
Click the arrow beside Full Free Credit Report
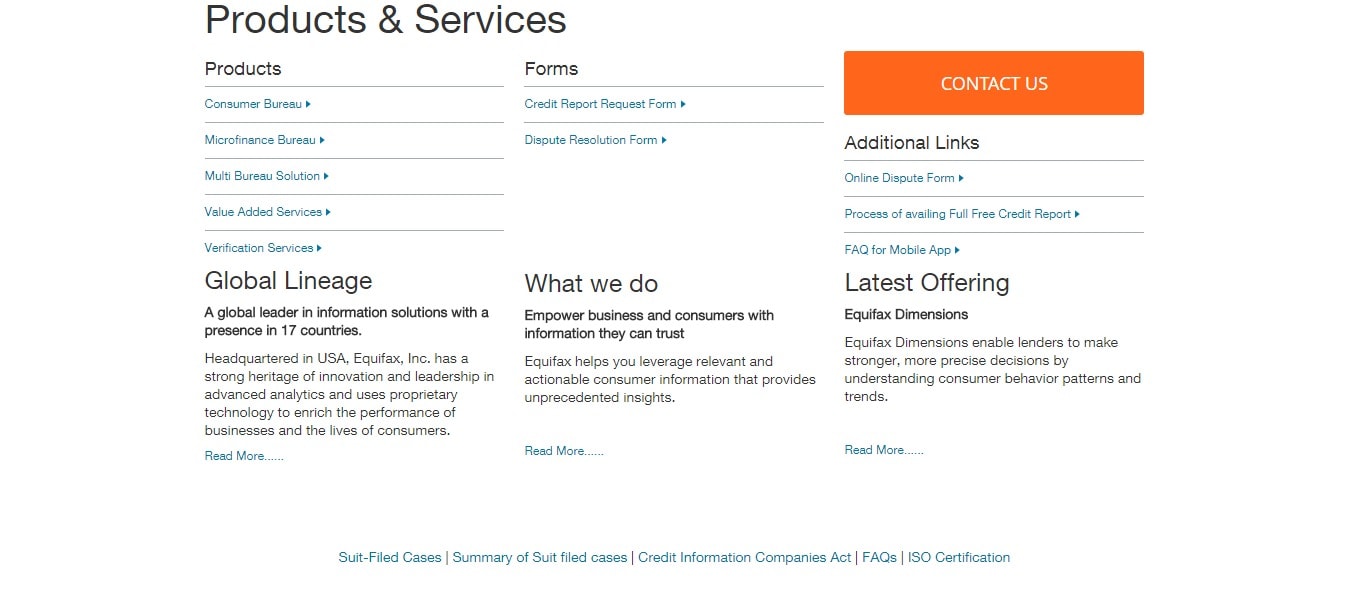[x=1077, y=214]
